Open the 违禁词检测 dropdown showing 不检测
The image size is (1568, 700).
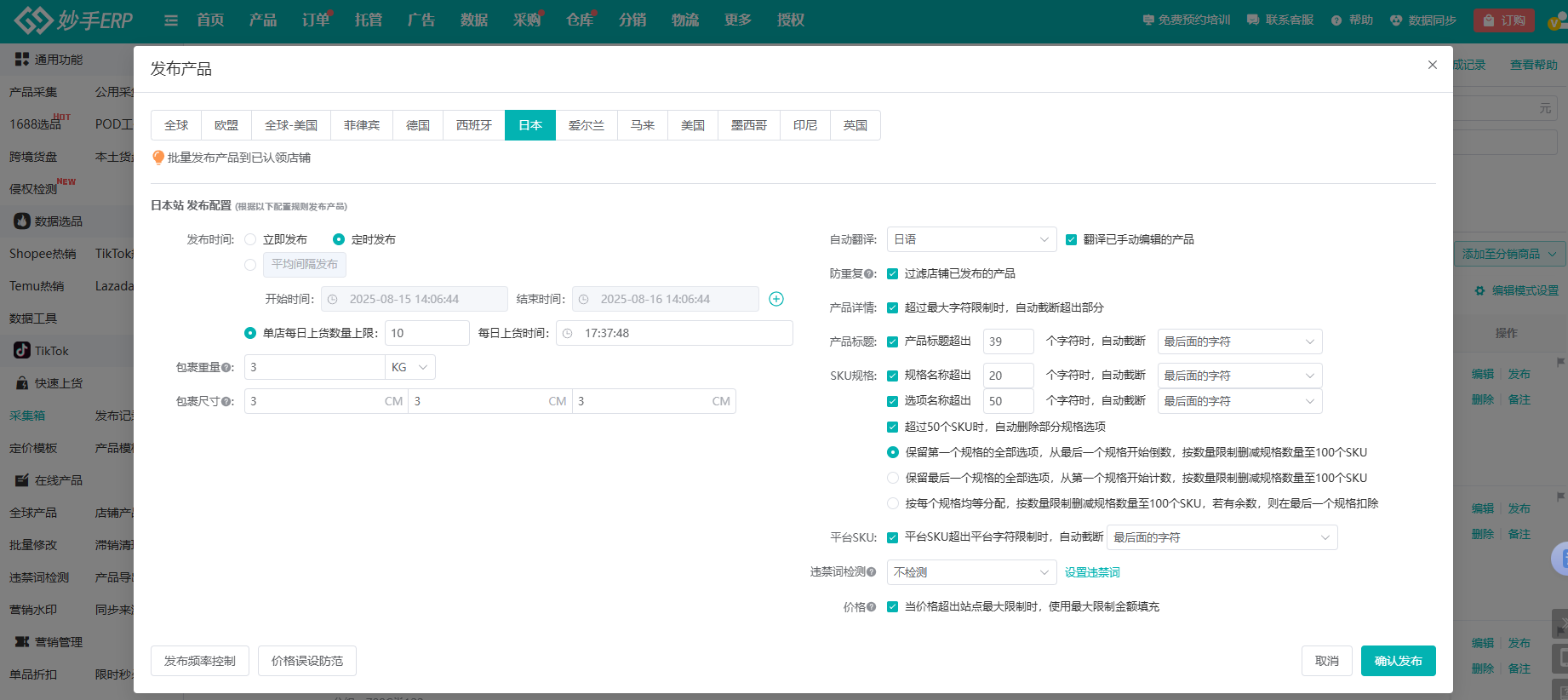pyautogui.click(x=971, y=572)
